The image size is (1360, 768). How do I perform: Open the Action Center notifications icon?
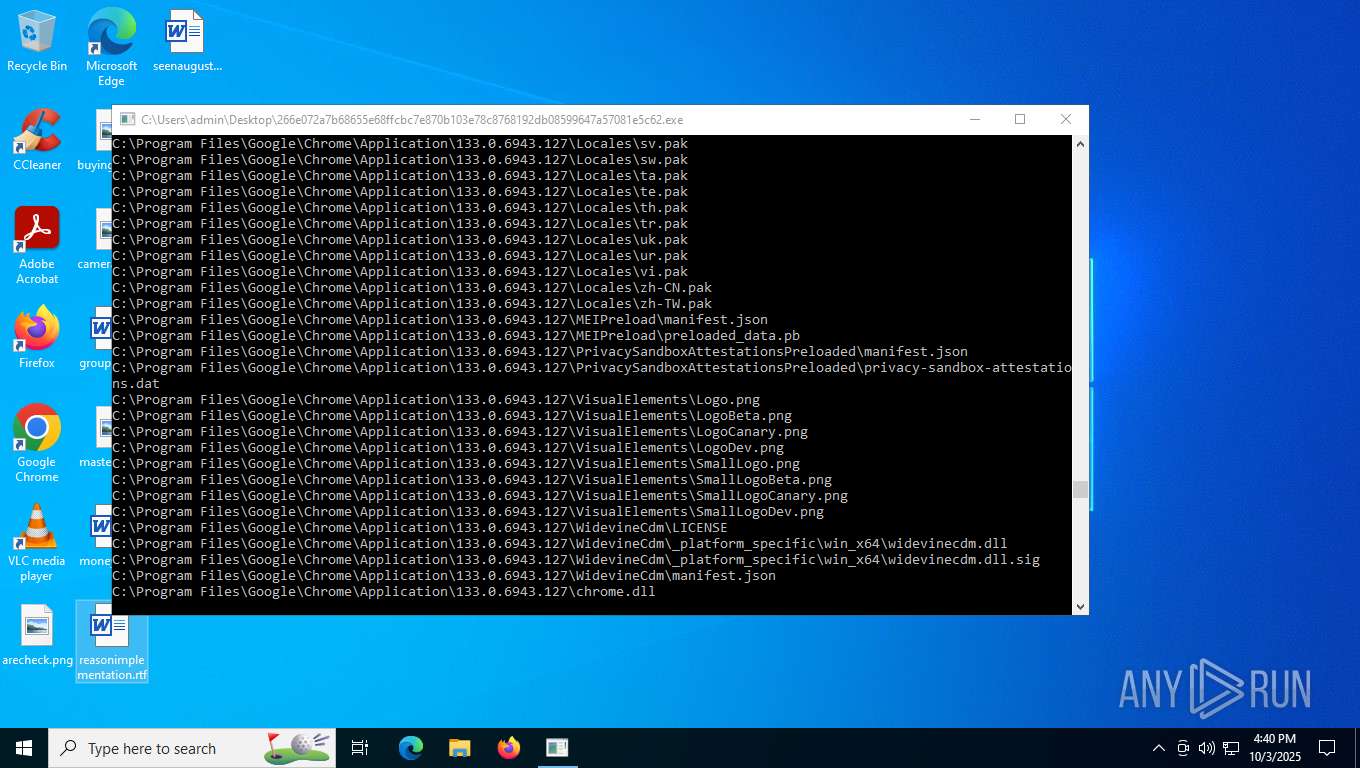click(1327, 748)
